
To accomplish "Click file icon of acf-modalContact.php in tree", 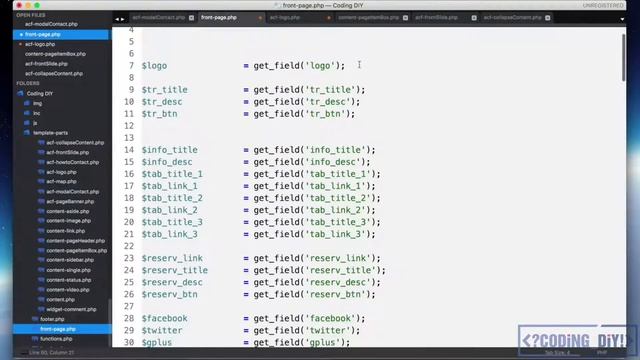I will pyautogui.click(x=41, y=191).
